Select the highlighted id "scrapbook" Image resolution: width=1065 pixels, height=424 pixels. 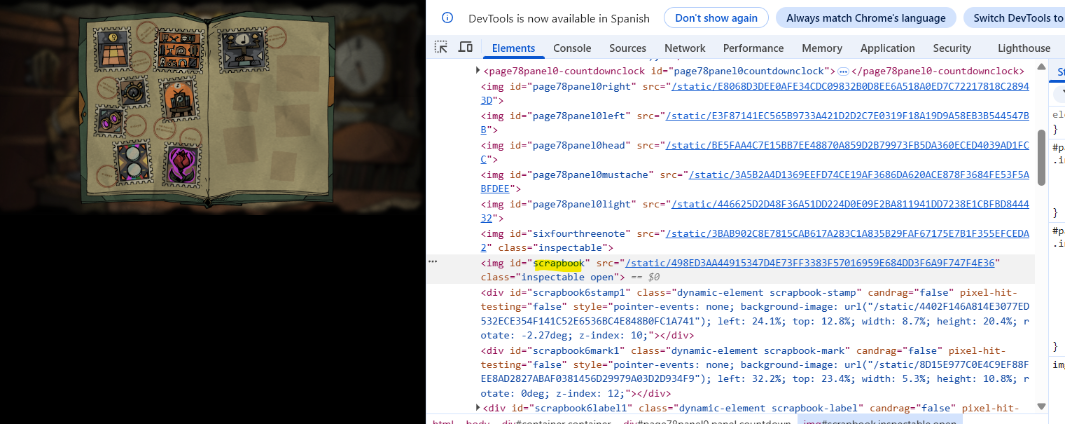(x=558, y=262)
